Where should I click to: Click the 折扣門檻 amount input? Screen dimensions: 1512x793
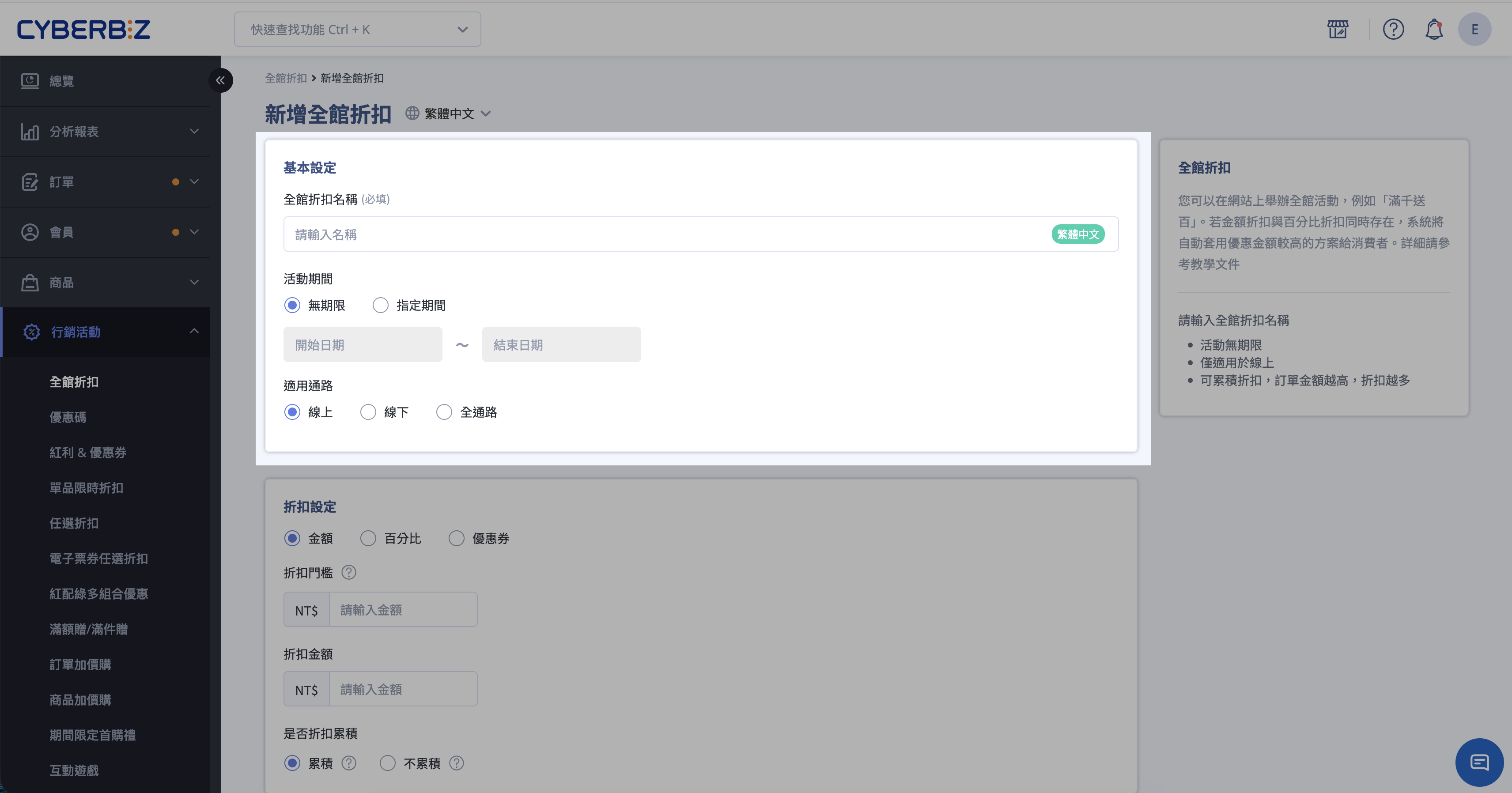403,609
